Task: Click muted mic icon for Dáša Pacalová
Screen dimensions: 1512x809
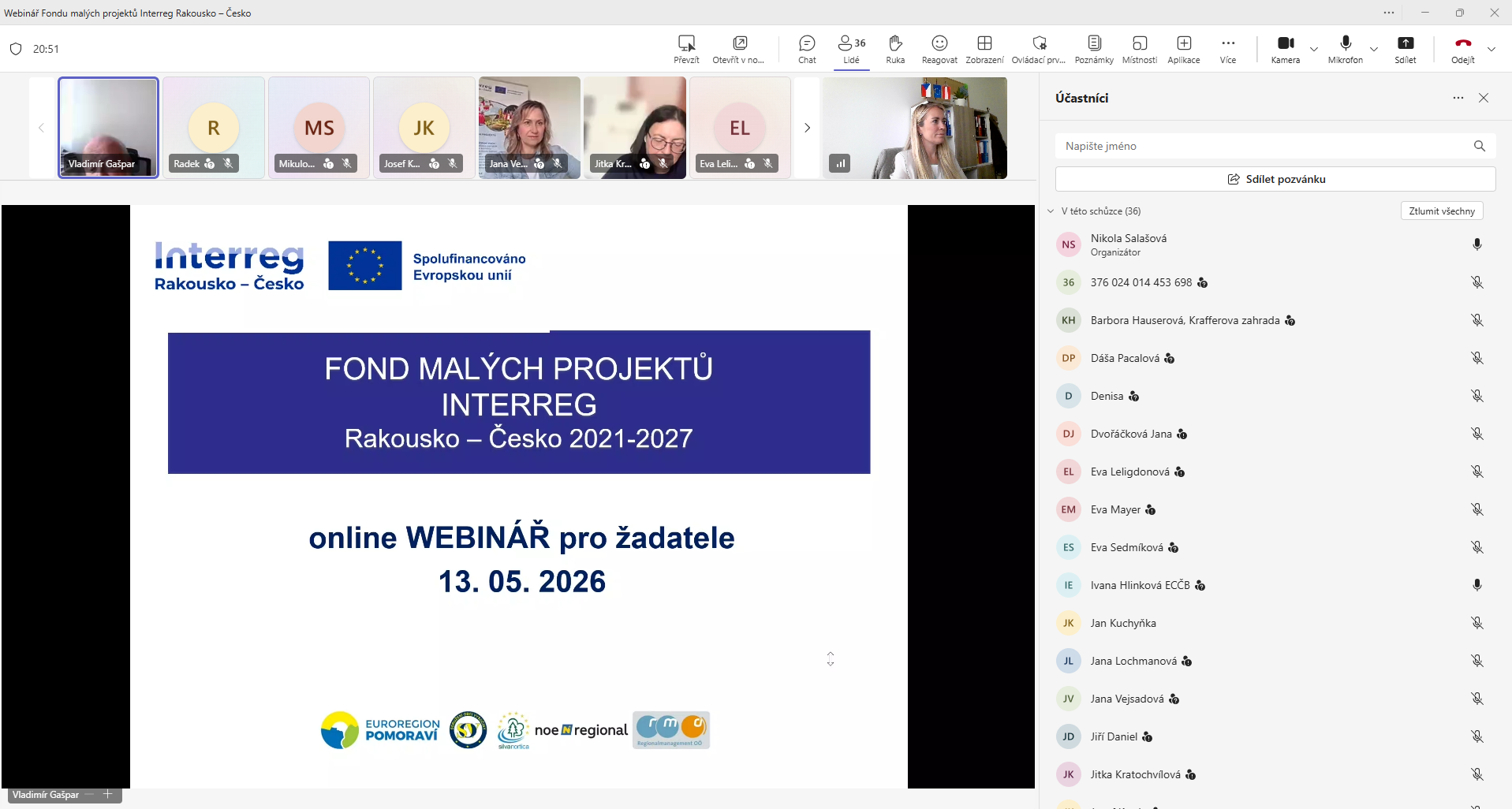Action: click(1477, 358)
